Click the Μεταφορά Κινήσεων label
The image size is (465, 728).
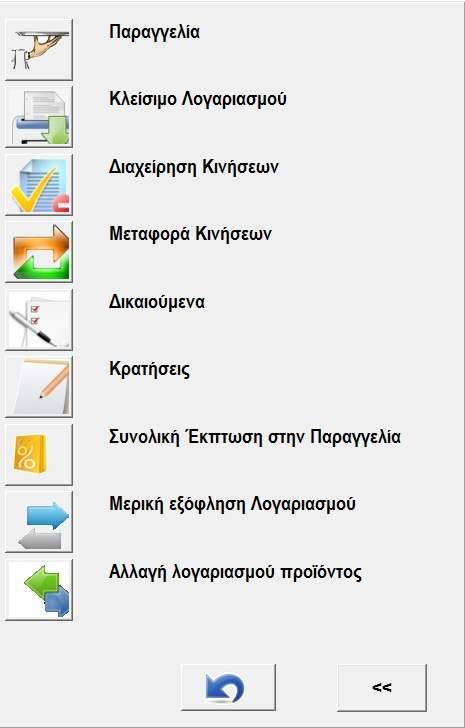pos(190,234)
